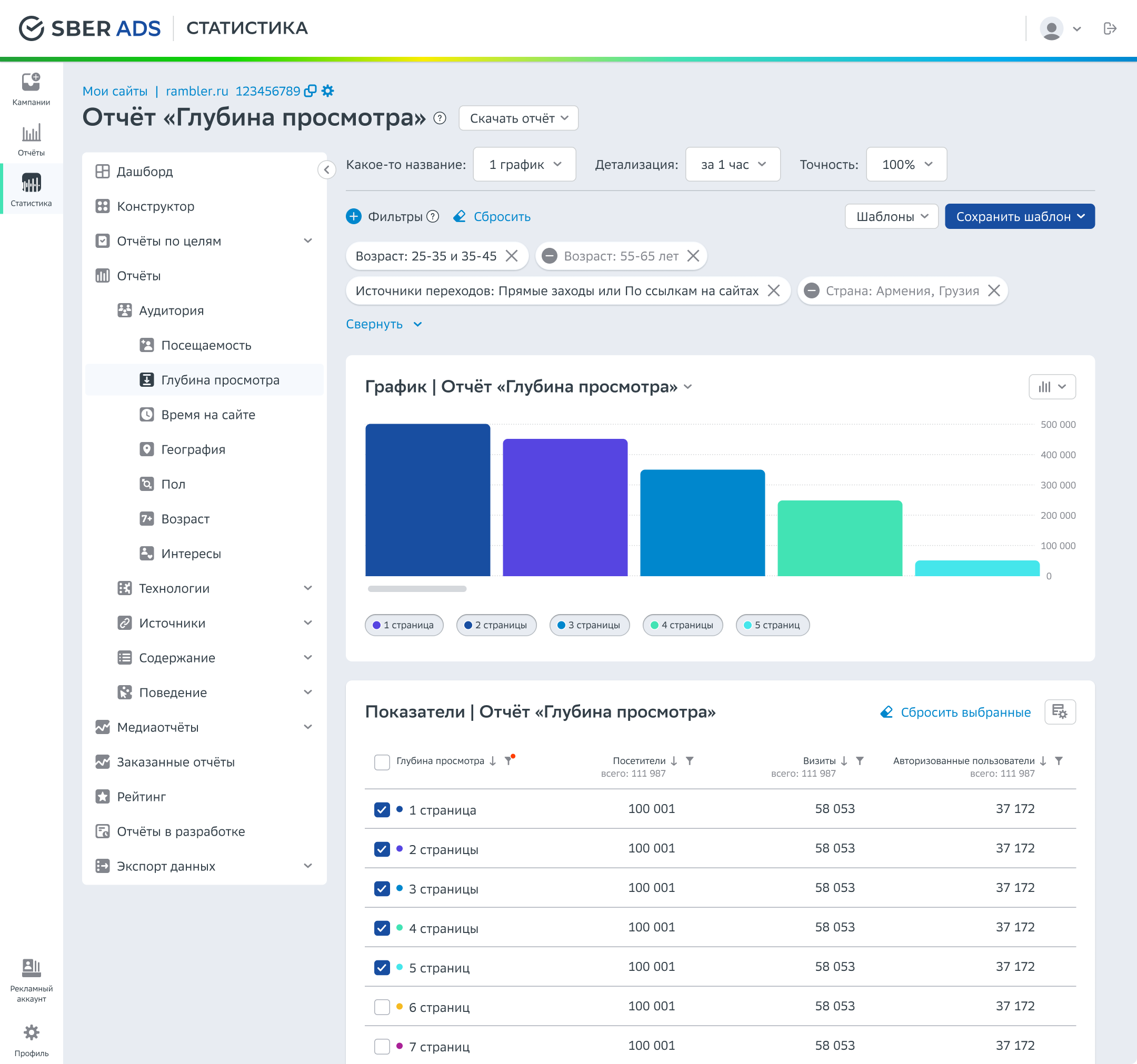Click the blue plus add-filter icon

point(354,216)
